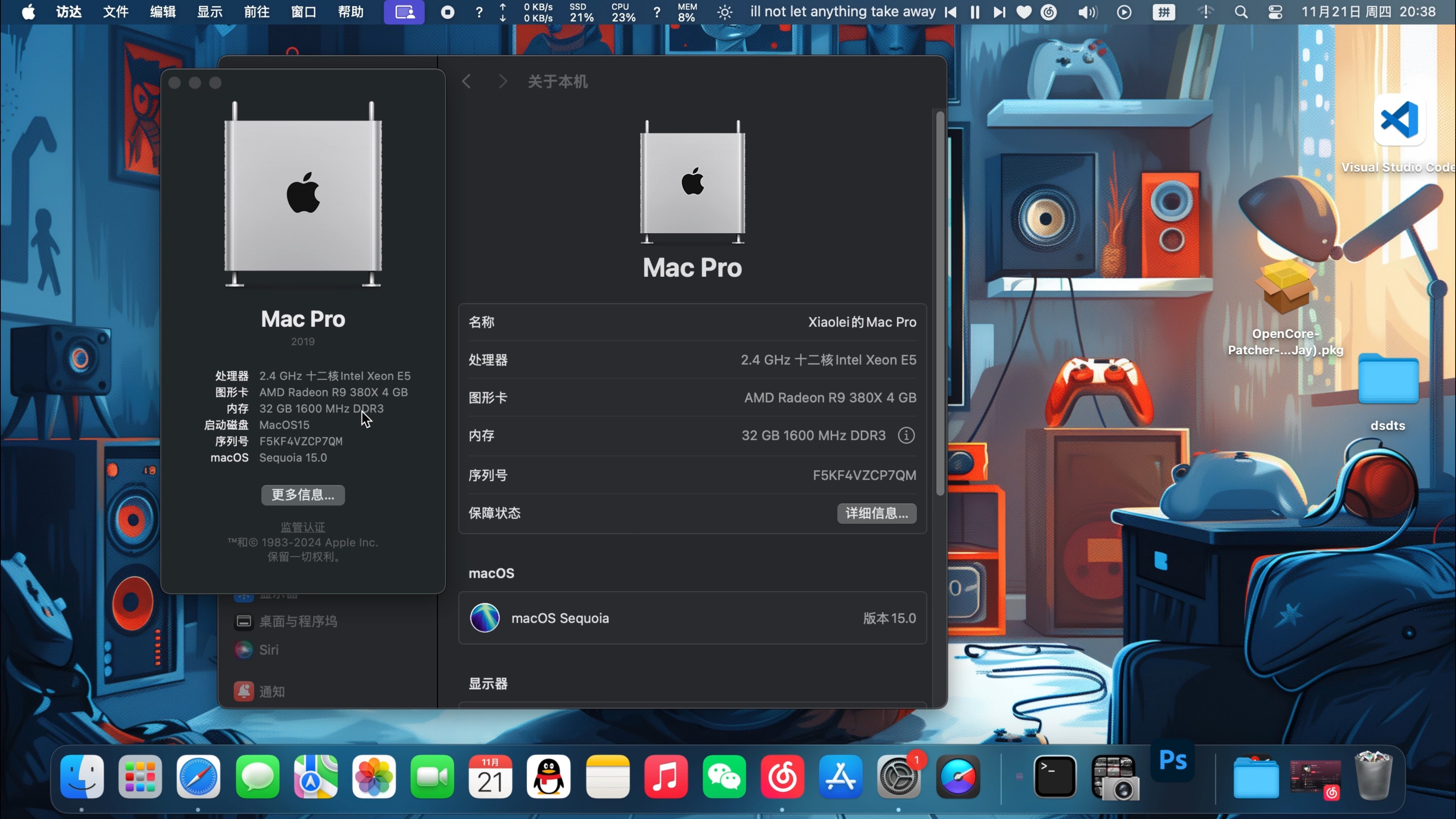Skip to previous track in menu bar

[x=951, y=12]
